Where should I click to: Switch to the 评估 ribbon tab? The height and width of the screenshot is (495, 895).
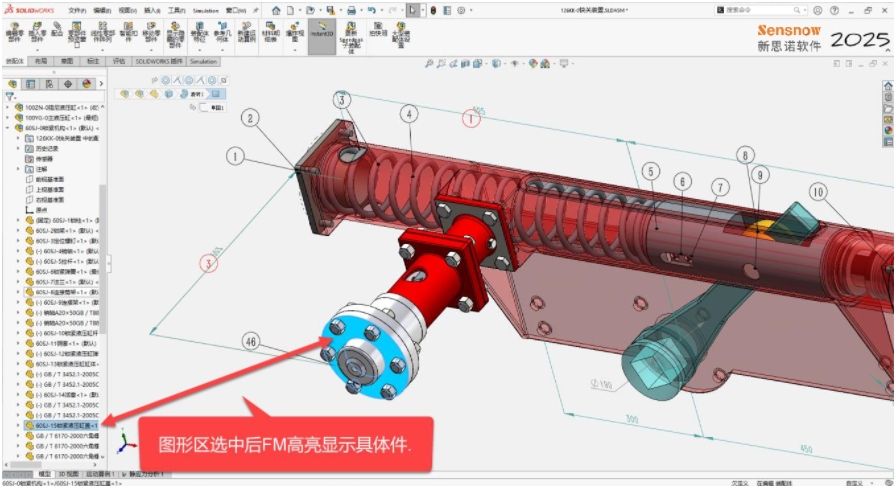coord(118,61)
